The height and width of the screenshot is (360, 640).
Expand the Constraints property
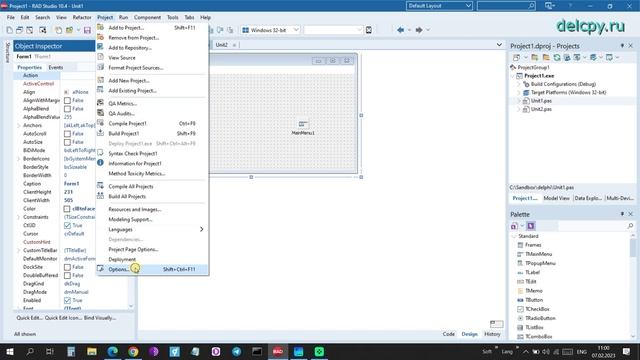tap(18, 217)
